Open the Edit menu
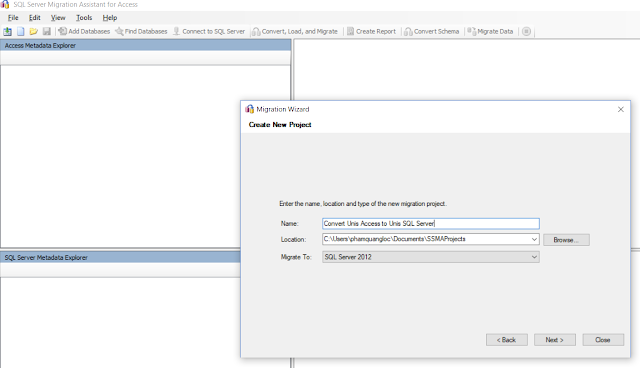This screenshot has width=640, height=368. [x=35, y=18]
